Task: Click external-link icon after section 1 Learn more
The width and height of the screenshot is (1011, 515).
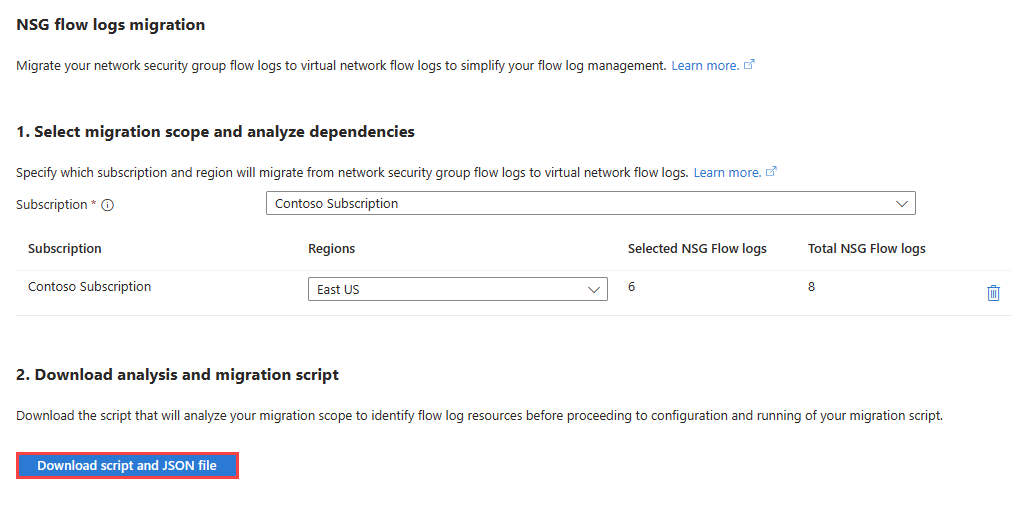Action: pyautogui.click(x=771, y=171)
